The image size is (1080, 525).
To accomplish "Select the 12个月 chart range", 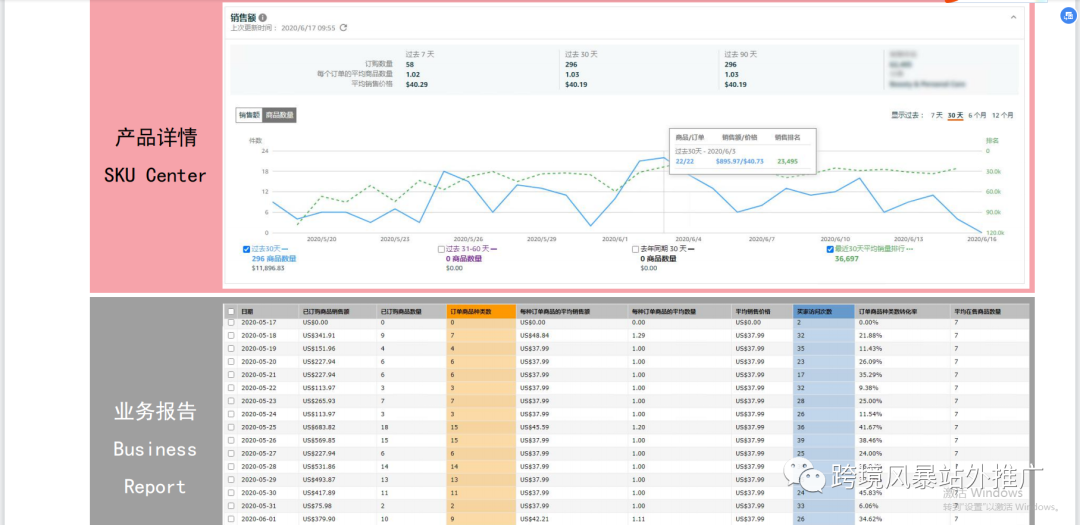I will 1003,115.
